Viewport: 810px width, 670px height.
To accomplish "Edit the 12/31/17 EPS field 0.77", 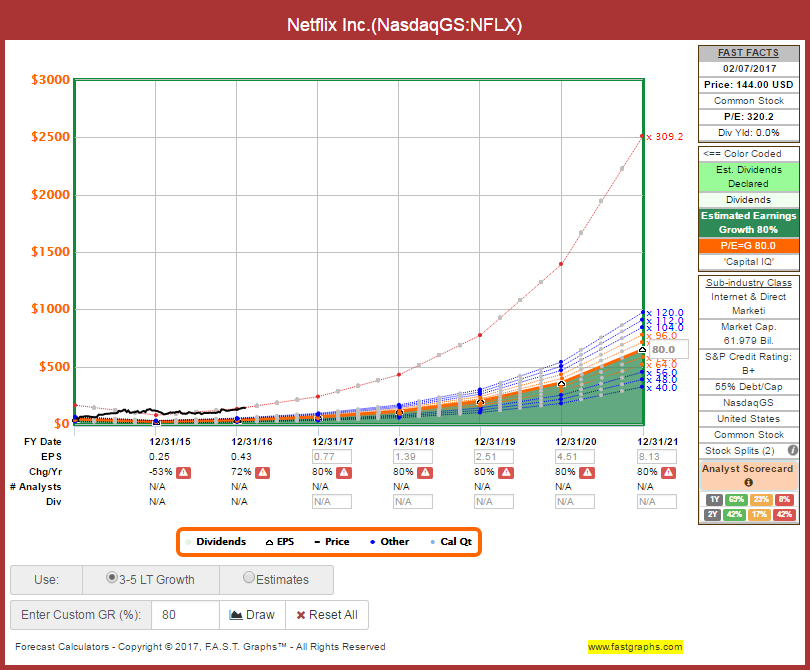I will click(332, 457).
